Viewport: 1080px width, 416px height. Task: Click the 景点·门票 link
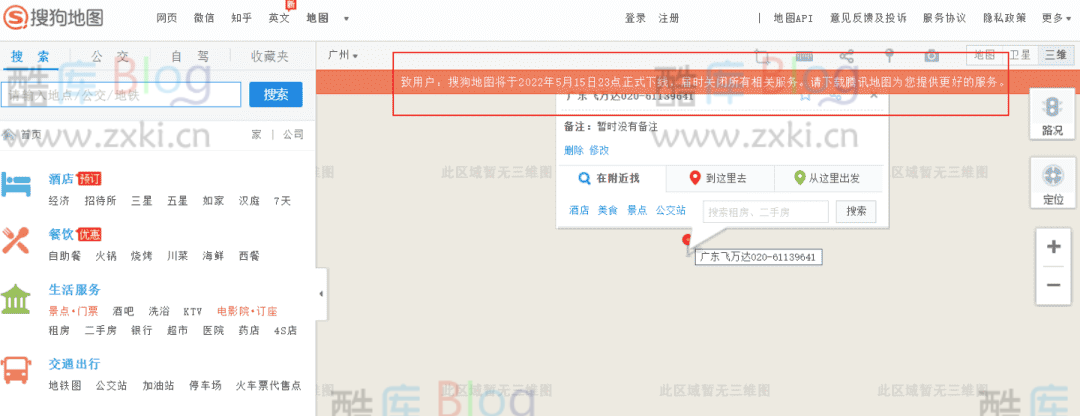click(73, 311)
